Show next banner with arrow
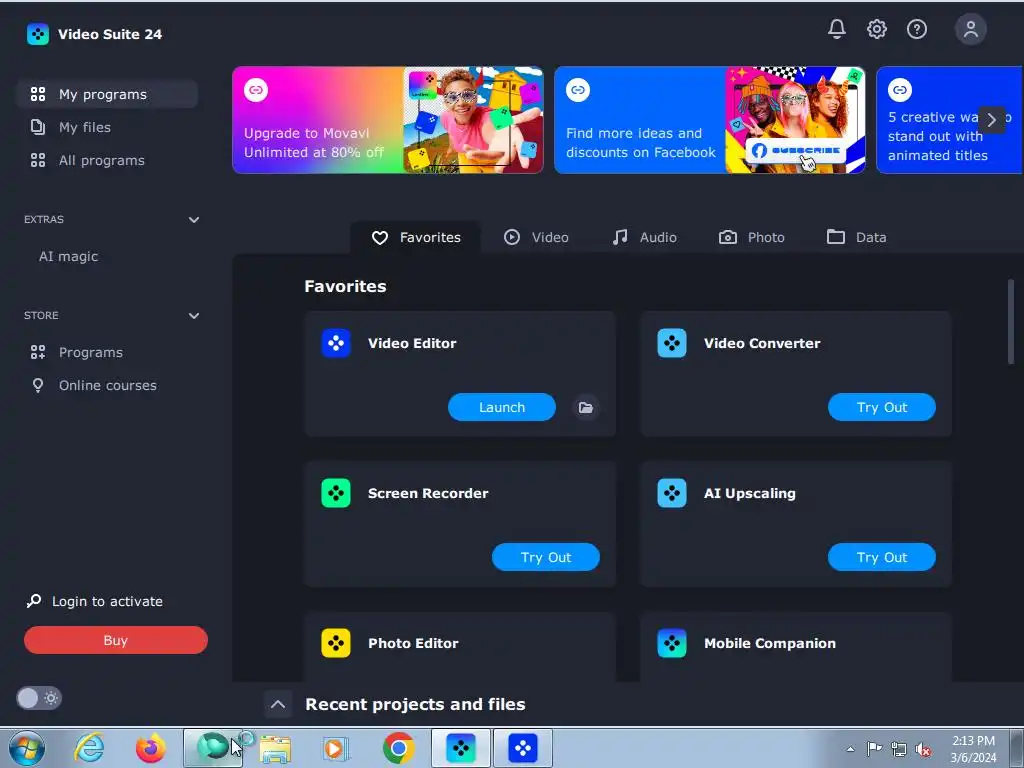1024x768 pixels. pos(991,120)
